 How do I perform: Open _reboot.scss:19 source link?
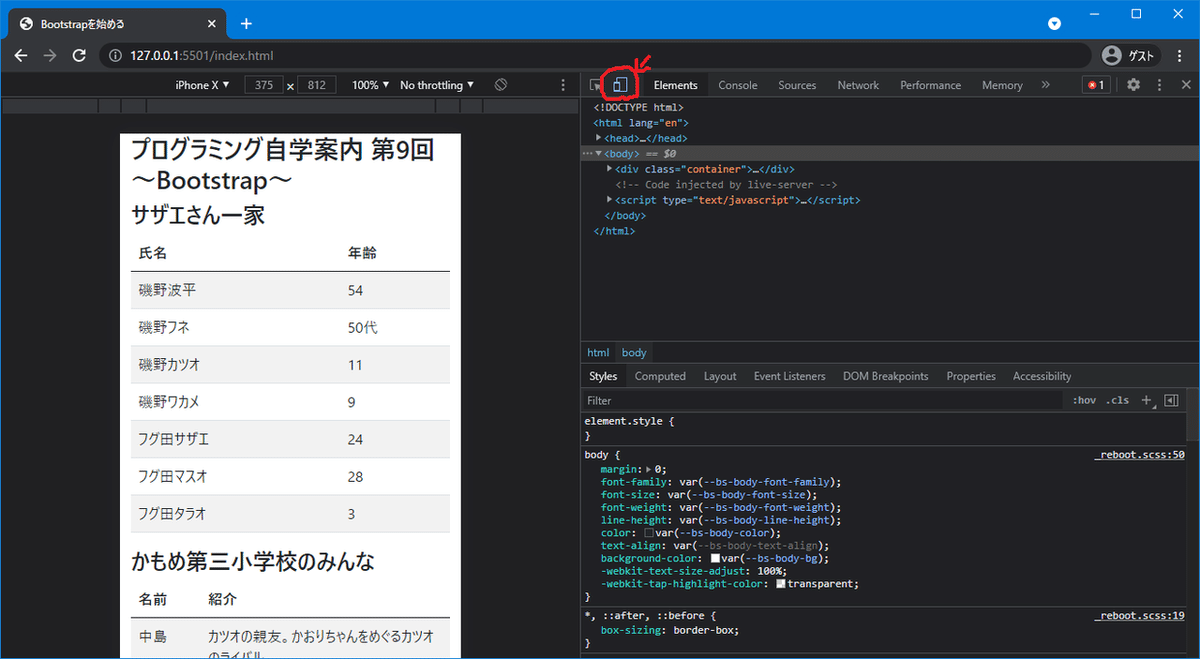[x=1140, y=616]
